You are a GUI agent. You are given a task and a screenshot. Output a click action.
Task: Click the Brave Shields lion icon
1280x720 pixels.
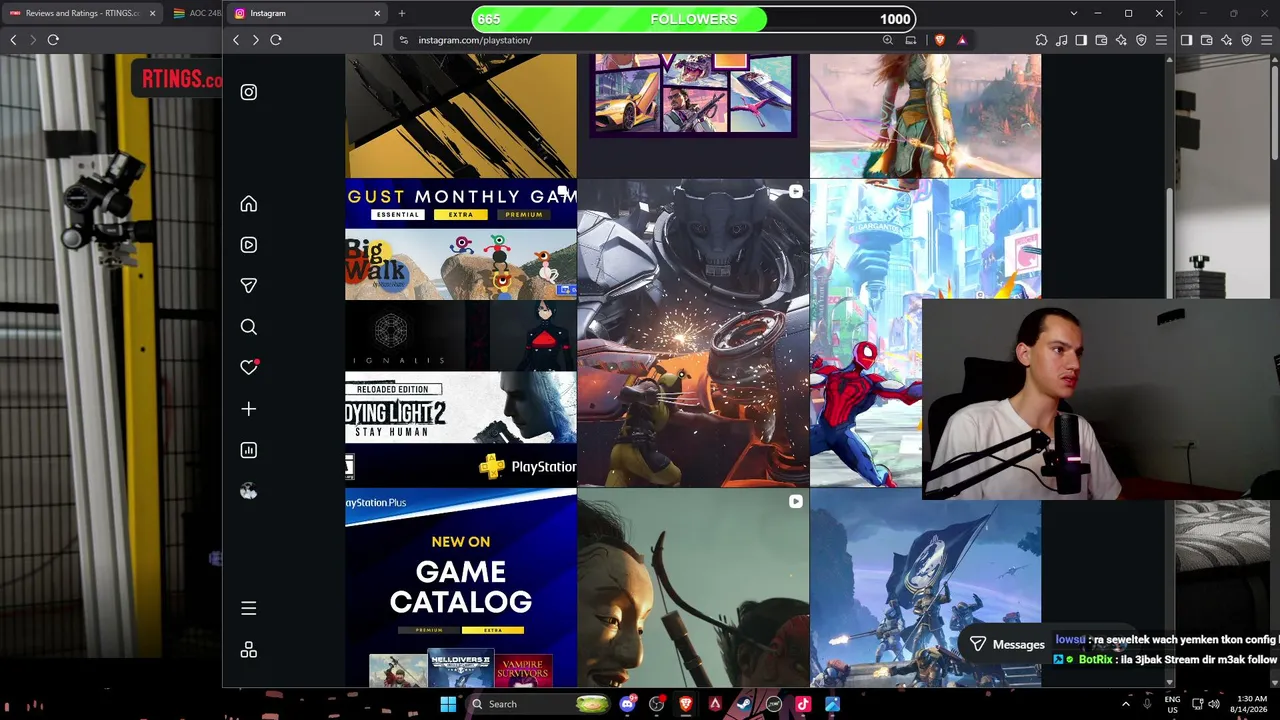tap(939, 40)
